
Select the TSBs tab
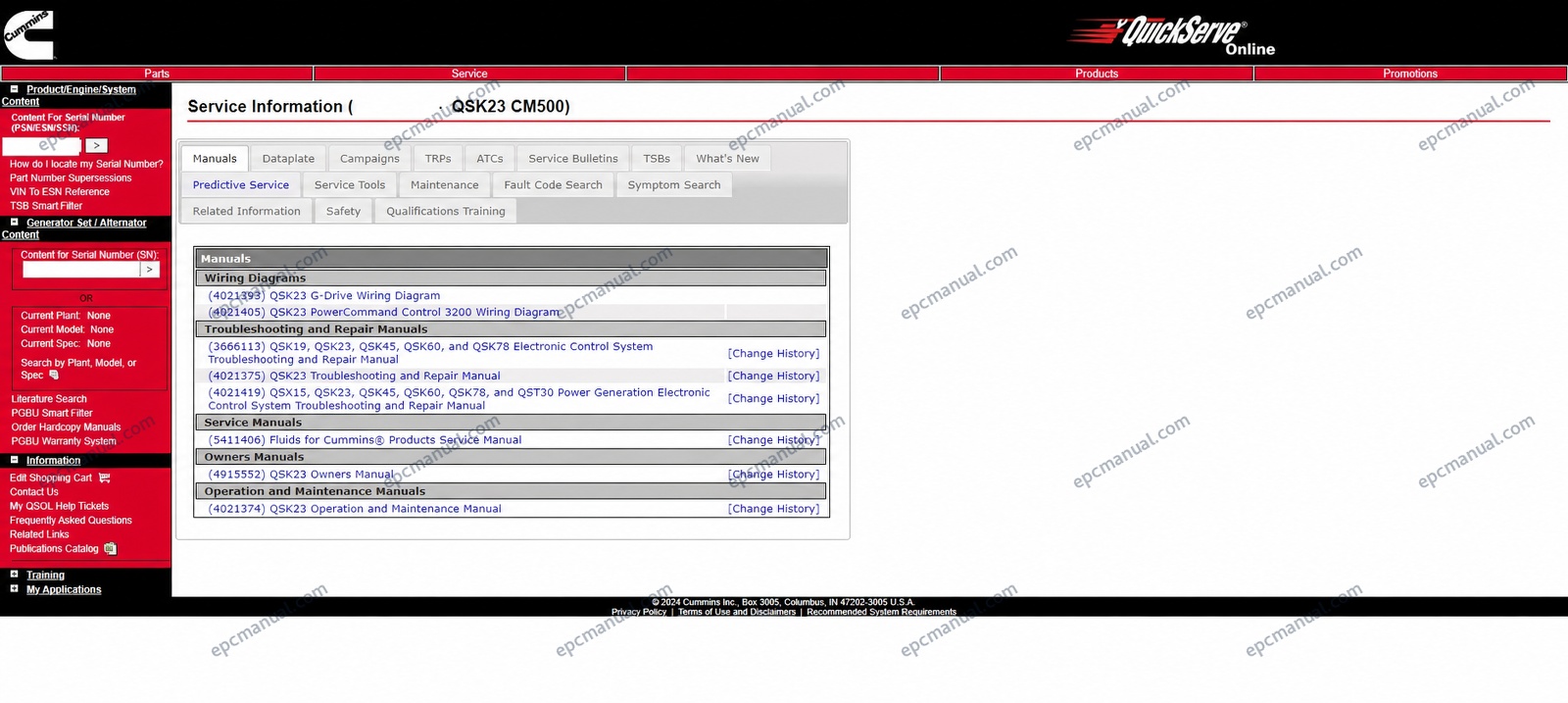657,158
